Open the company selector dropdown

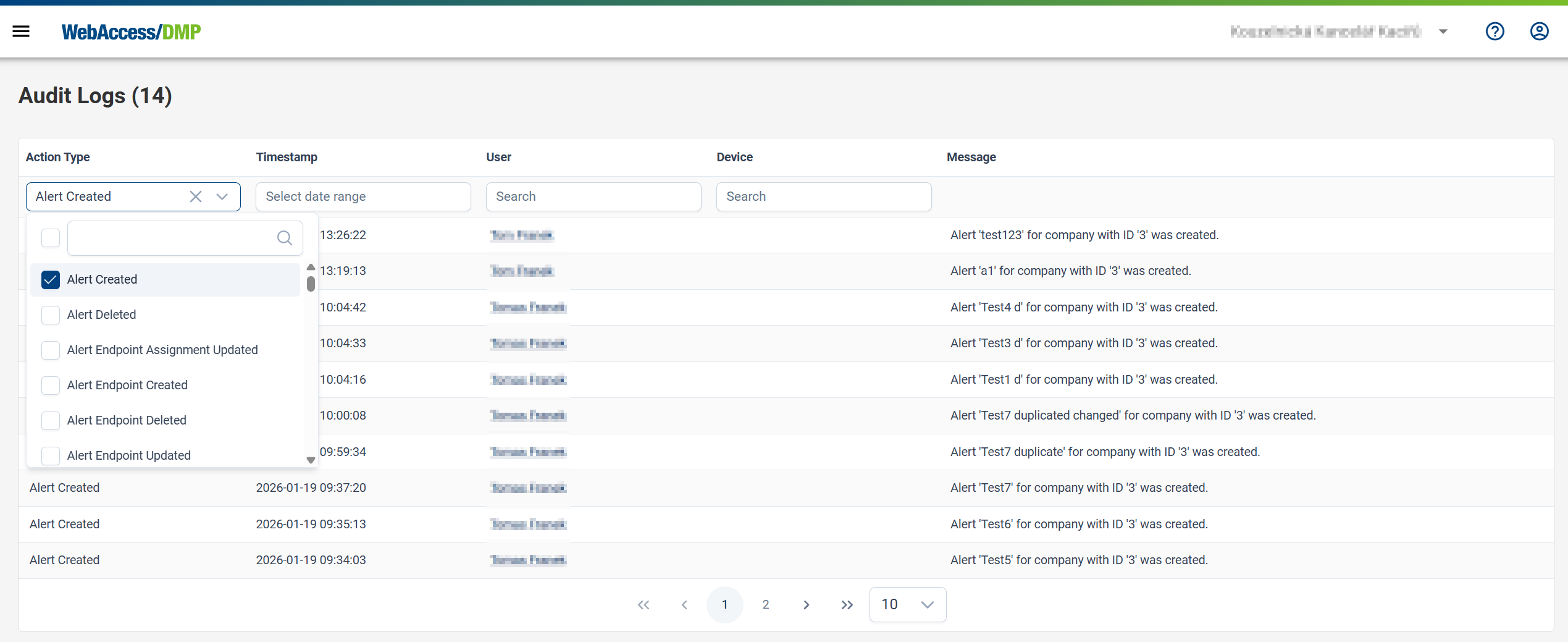(1443, 31)
